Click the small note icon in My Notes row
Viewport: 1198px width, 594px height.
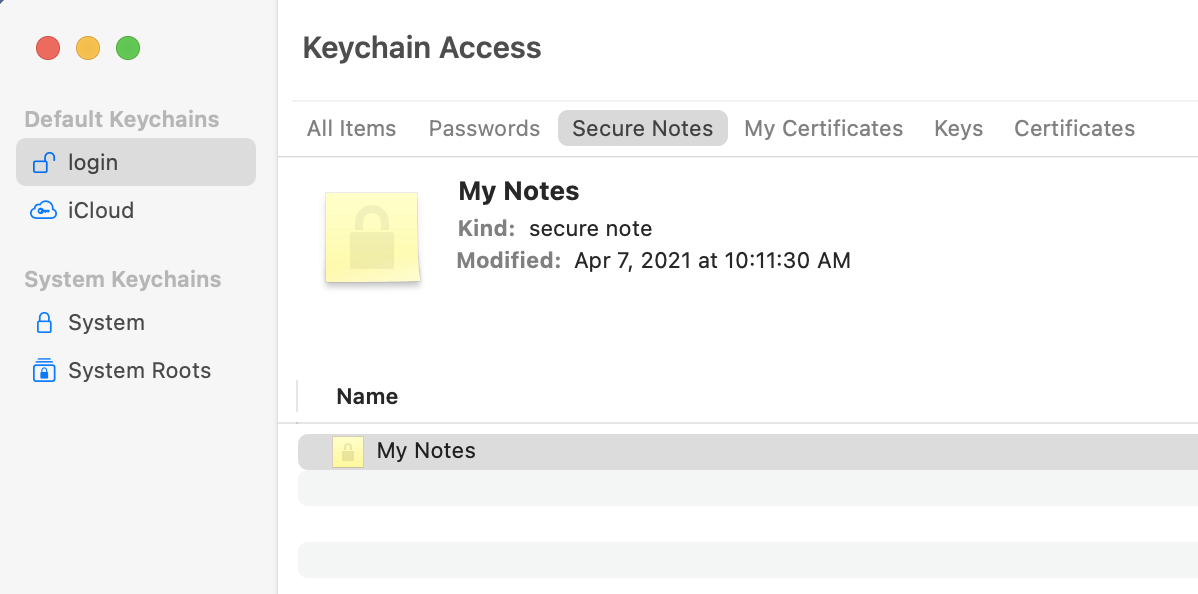point(347,451)
